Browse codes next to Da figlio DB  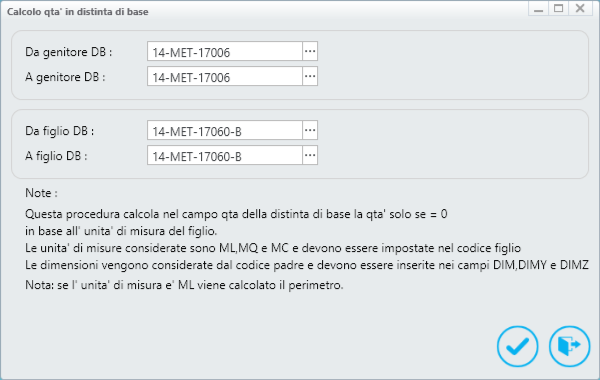click(310, 130)
